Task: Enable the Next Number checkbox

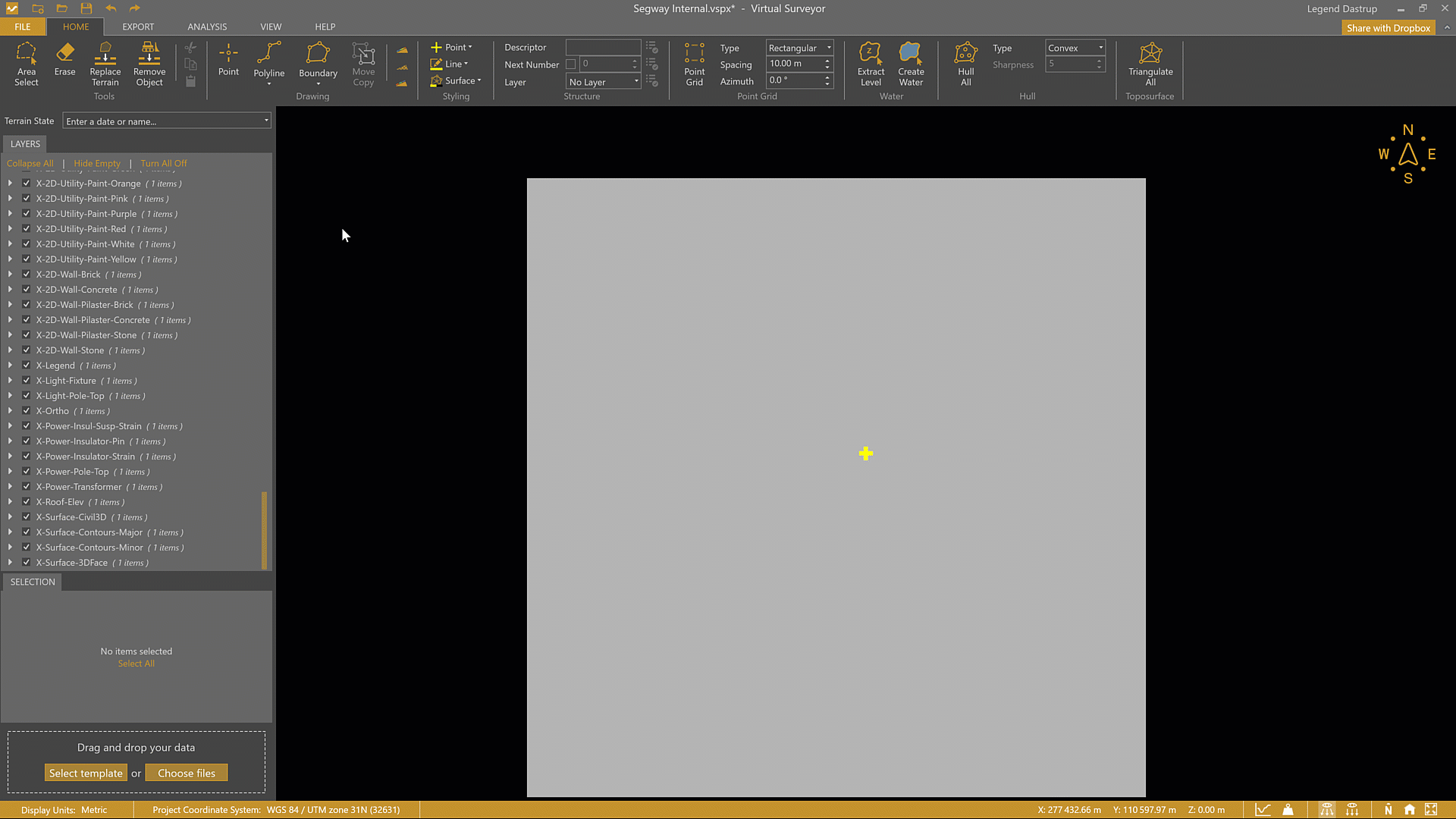Action: pos(571,64)
